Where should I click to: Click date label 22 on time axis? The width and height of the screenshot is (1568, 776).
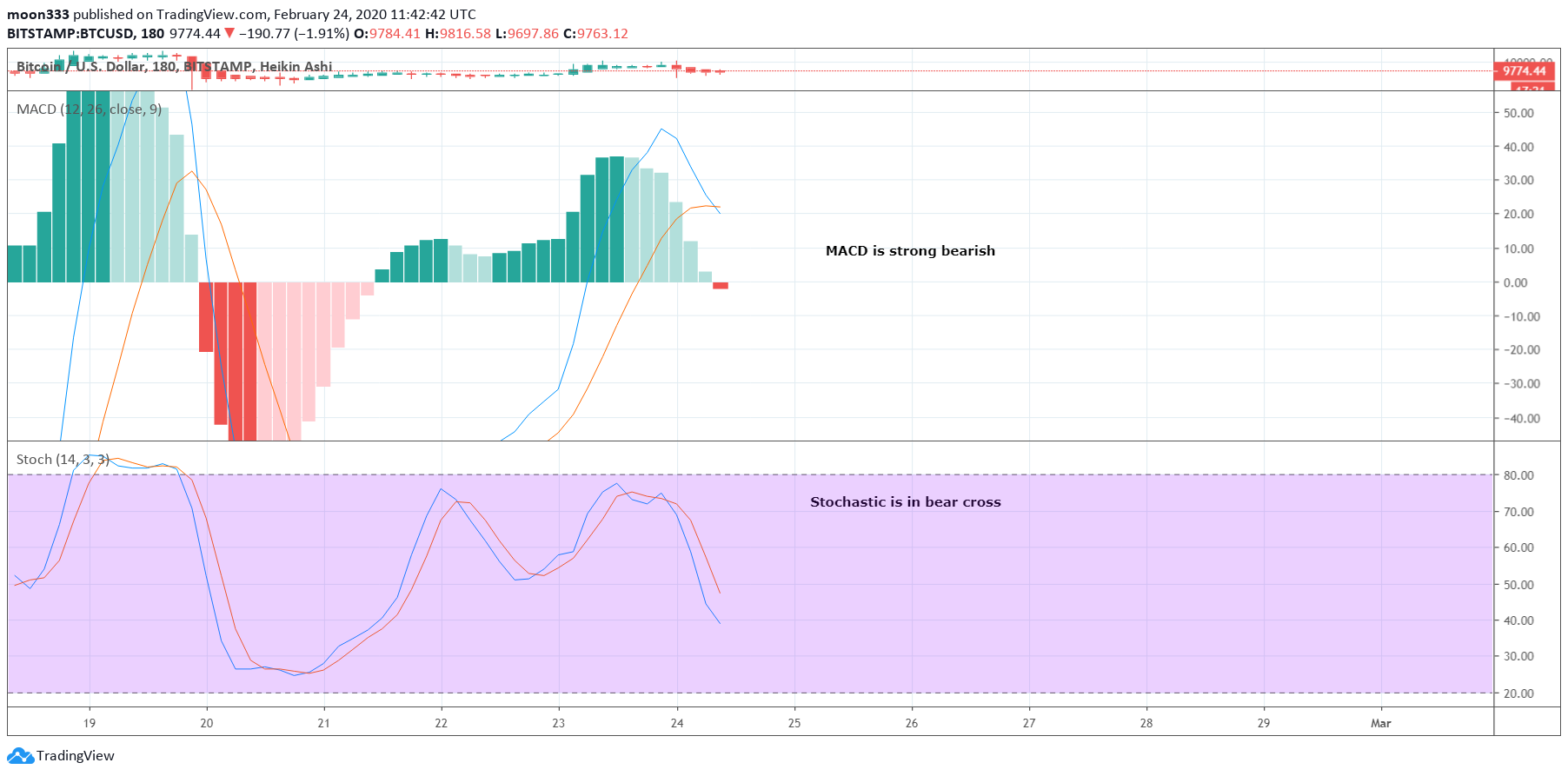pos(442,723)
